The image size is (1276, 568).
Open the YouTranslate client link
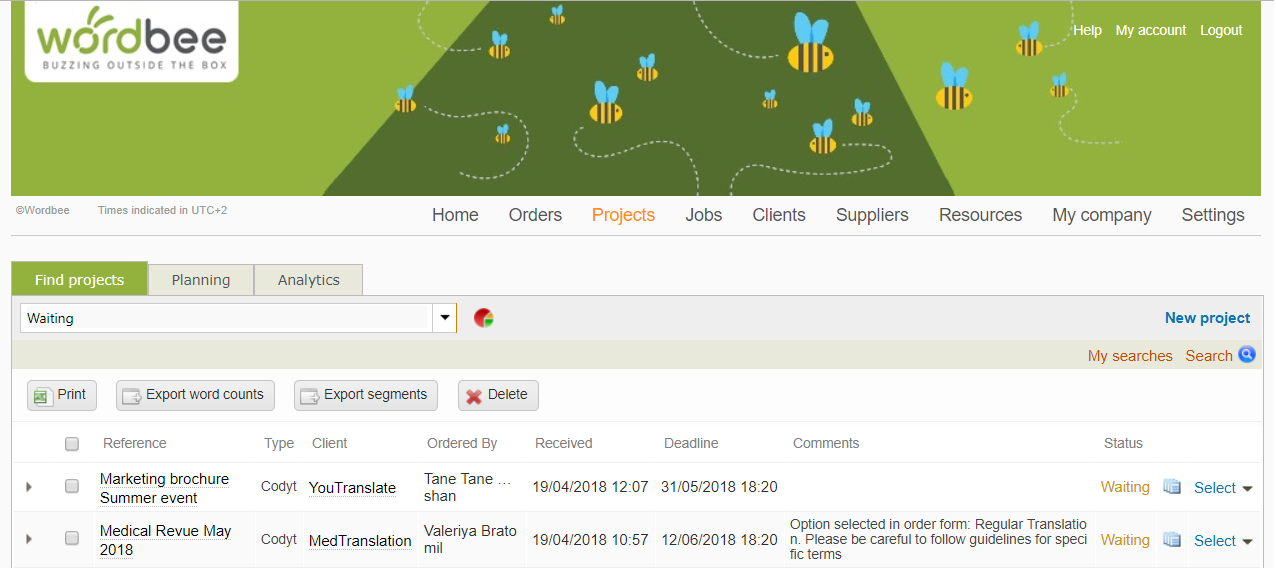click(352, 488)
